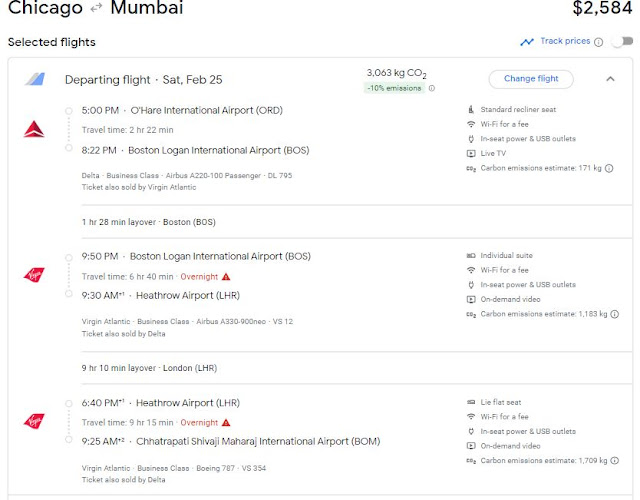Screen dimensions: 640x500
Task: Collapse the Departing flight details chevron
Action: (610, 79)
